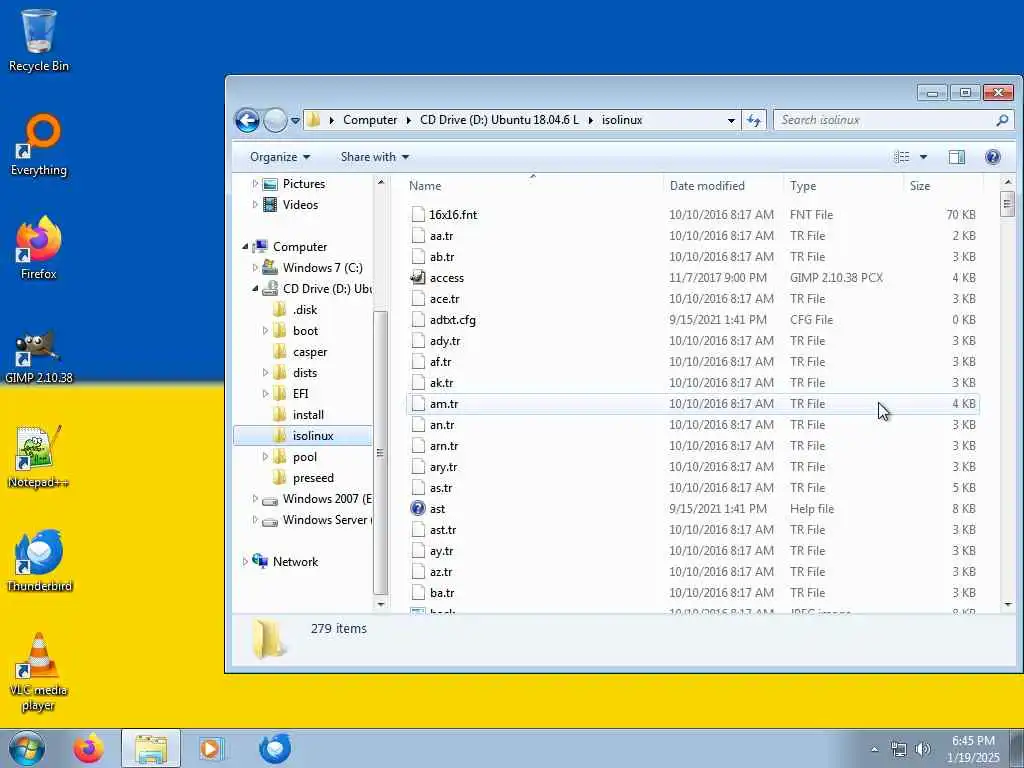Sort by the Name column header
The image size is (1024, 768).
click(534, 185)
